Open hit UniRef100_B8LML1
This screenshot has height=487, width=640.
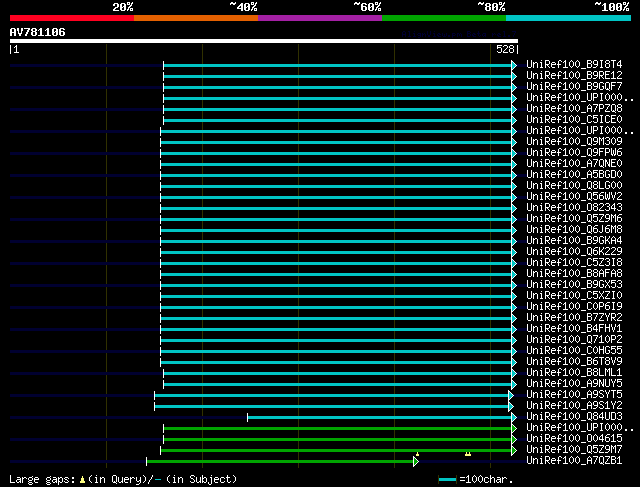[574, 373]
